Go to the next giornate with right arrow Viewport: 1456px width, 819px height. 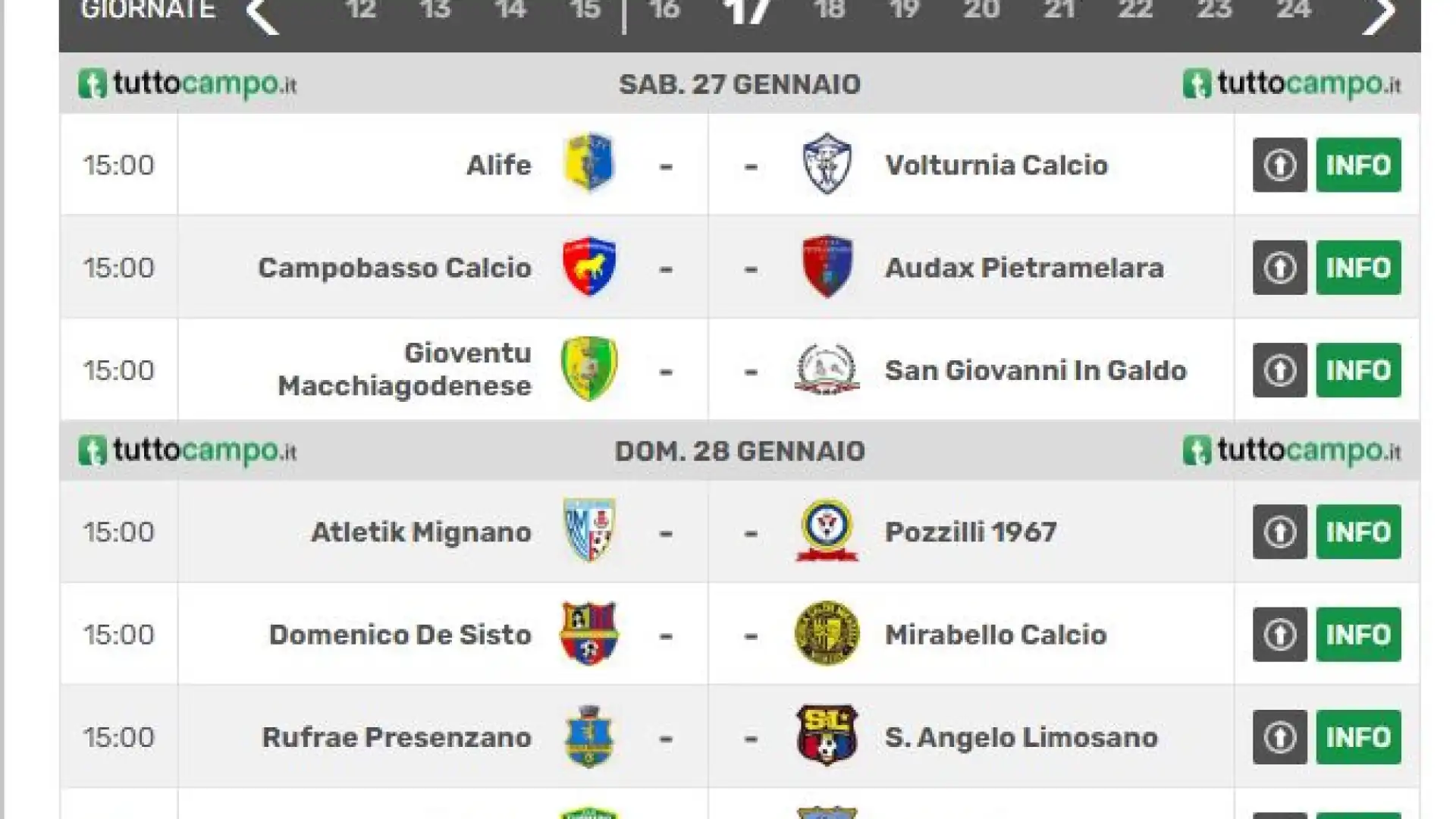click(x=1379, y=14)
